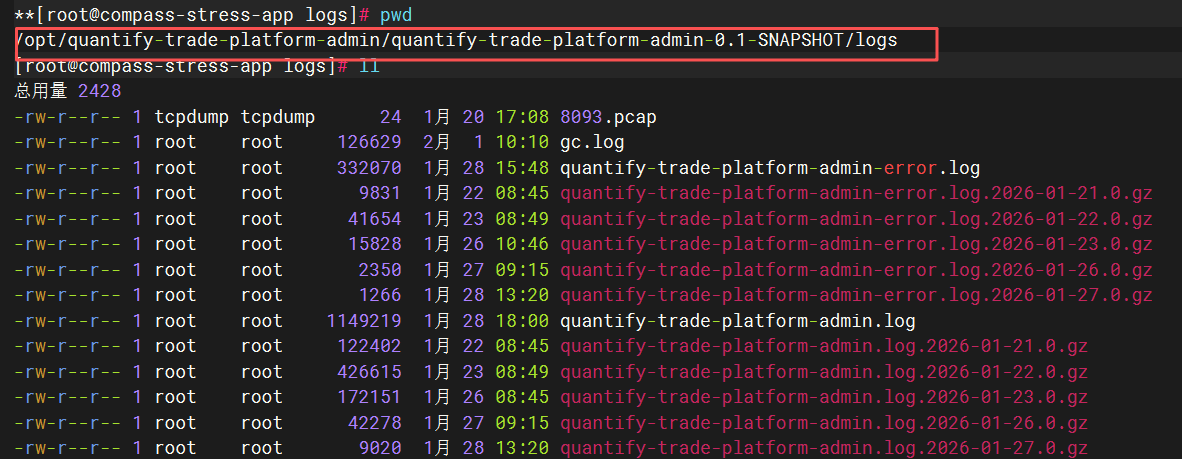Select the admin.log.2026-01-23.0.gz archive name
The width and height of the screenshot is (1182, 459).
(x=823, y=397)
